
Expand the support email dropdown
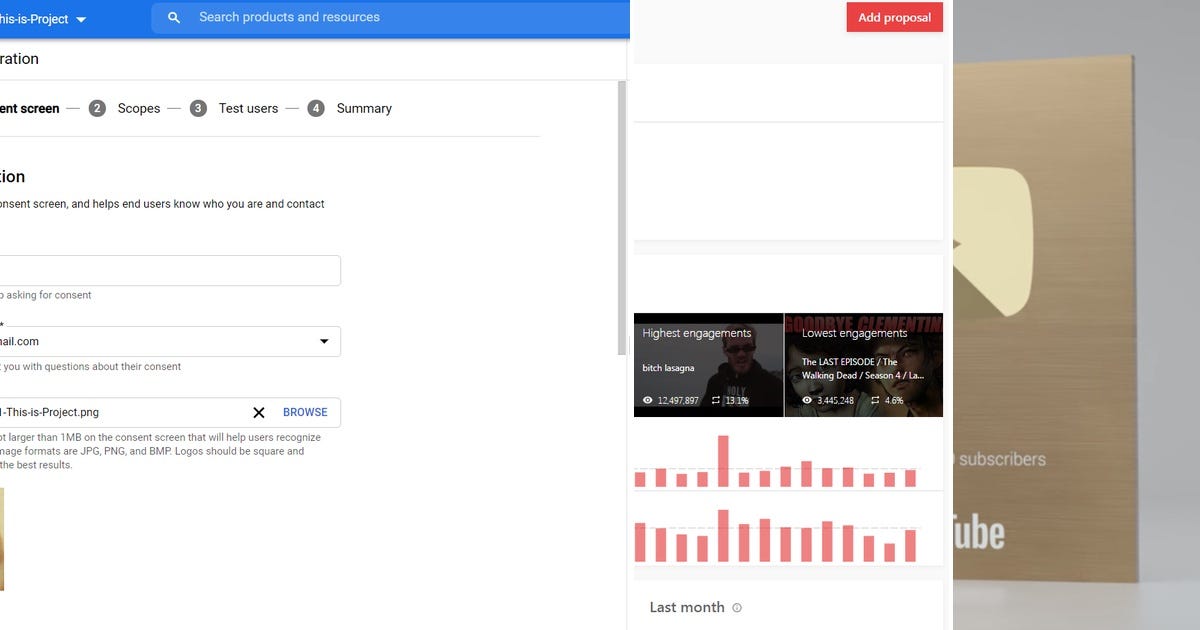(x=325, y=341)
